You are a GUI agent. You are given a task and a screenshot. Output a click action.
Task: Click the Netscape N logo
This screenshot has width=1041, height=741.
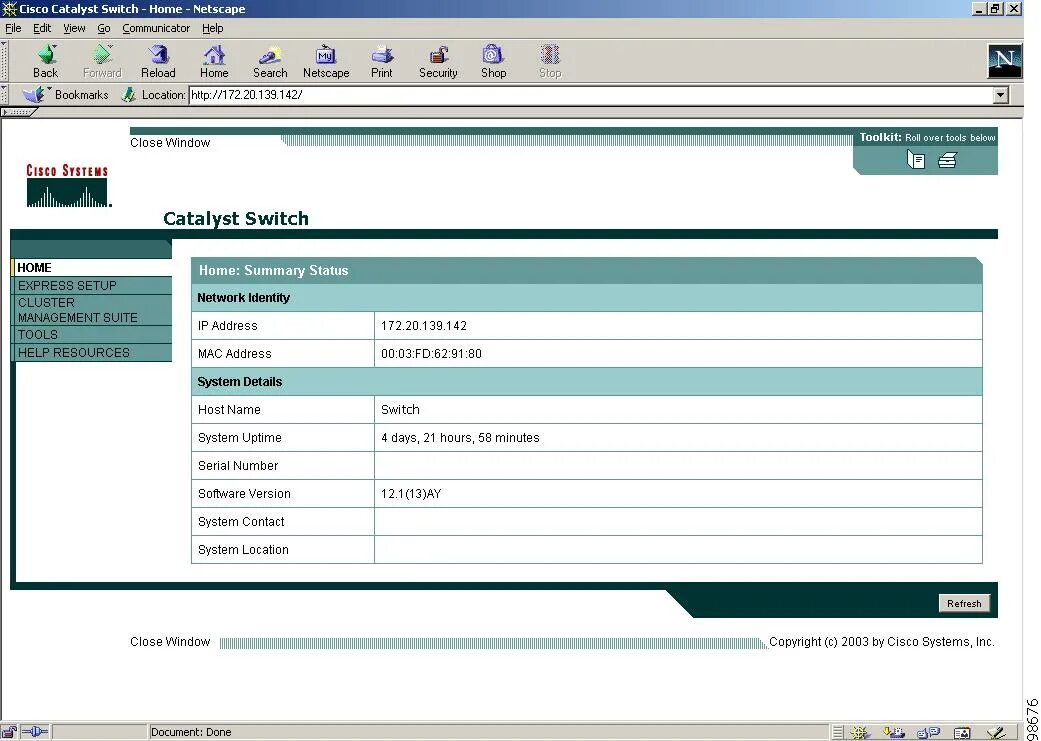(x=1004, y=61)
